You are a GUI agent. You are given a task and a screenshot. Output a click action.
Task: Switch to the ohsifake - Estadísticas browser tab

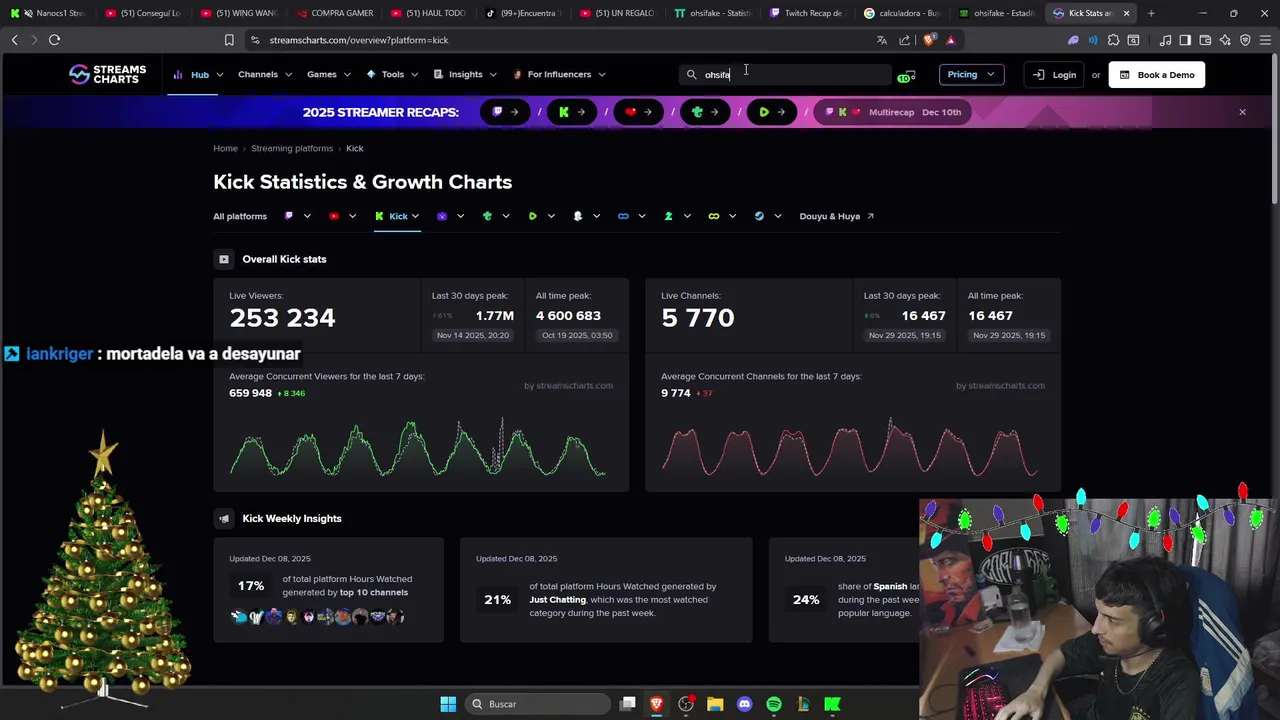[x=996, y=13]
